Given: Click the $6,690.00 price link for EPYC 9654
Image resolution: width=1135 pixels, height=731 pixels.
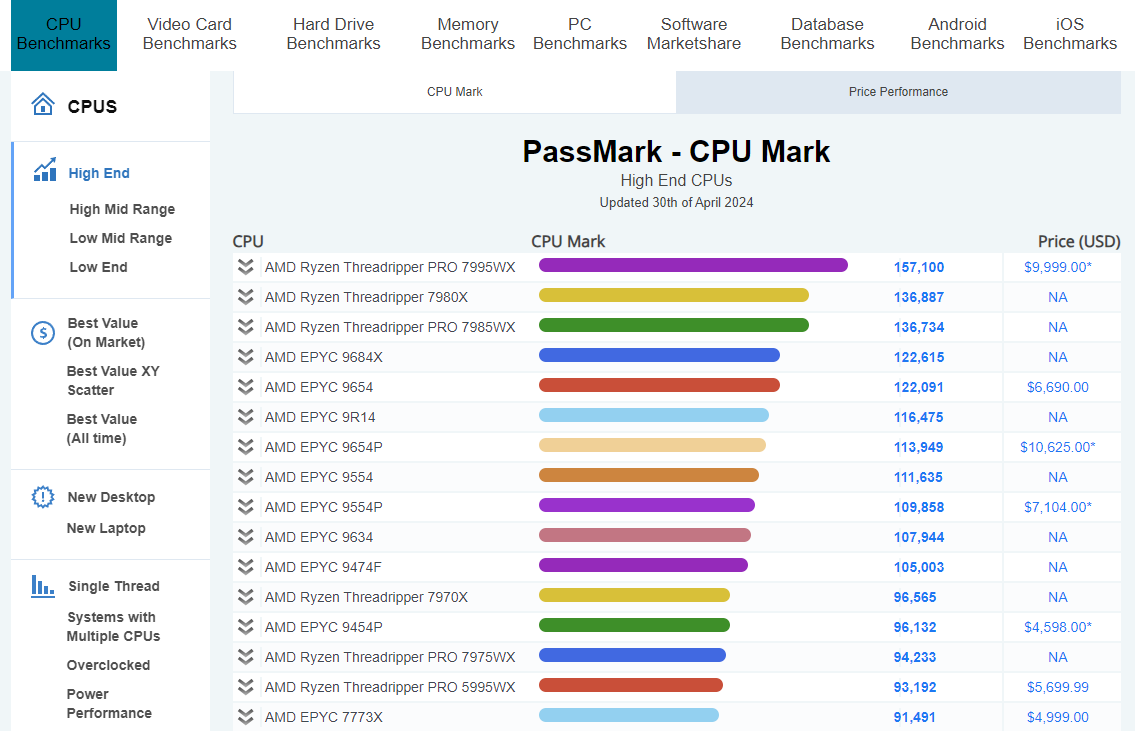Looking at the screenshot, I should (x=1058, y=387).
